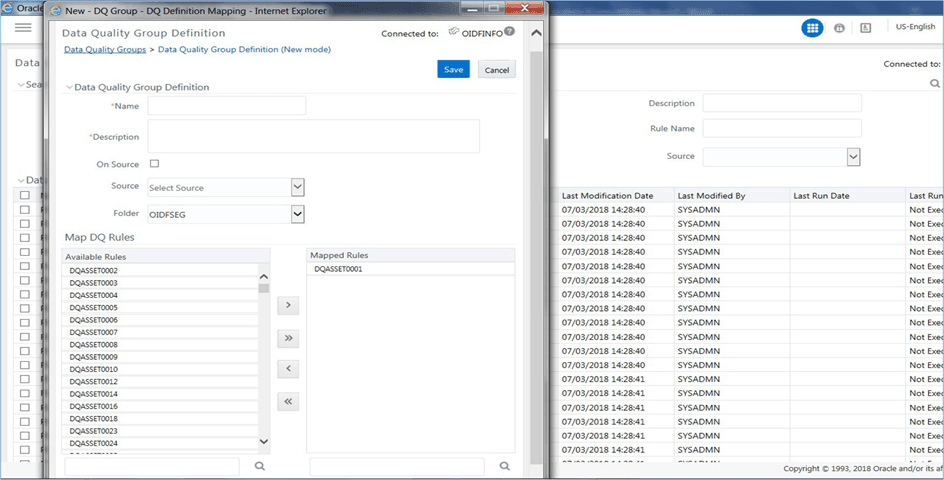Click the Mapped Rules search magnifier
The height and width of the screenshot is (480, 944).
pyautogui.click(x=505, y=466)
